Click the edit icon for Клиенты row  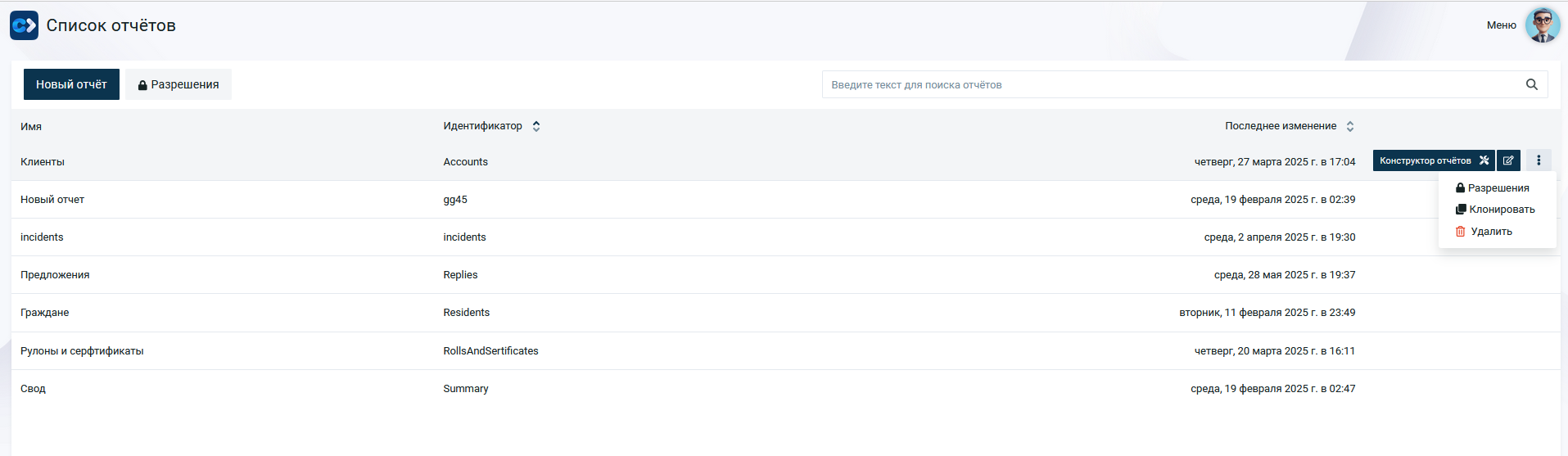tap(1508, 160)
